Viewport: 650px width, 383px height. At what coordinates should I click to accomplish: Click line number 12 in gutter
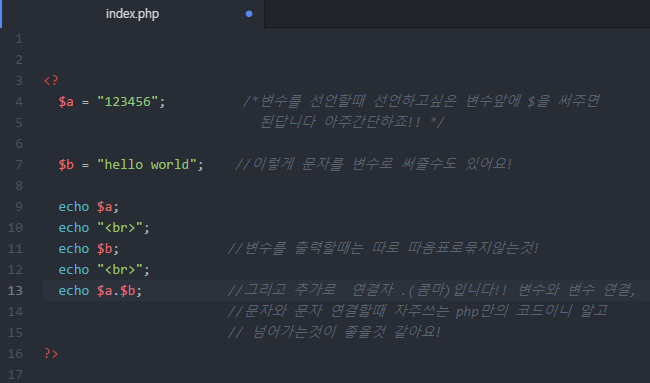tap(15, 270)
